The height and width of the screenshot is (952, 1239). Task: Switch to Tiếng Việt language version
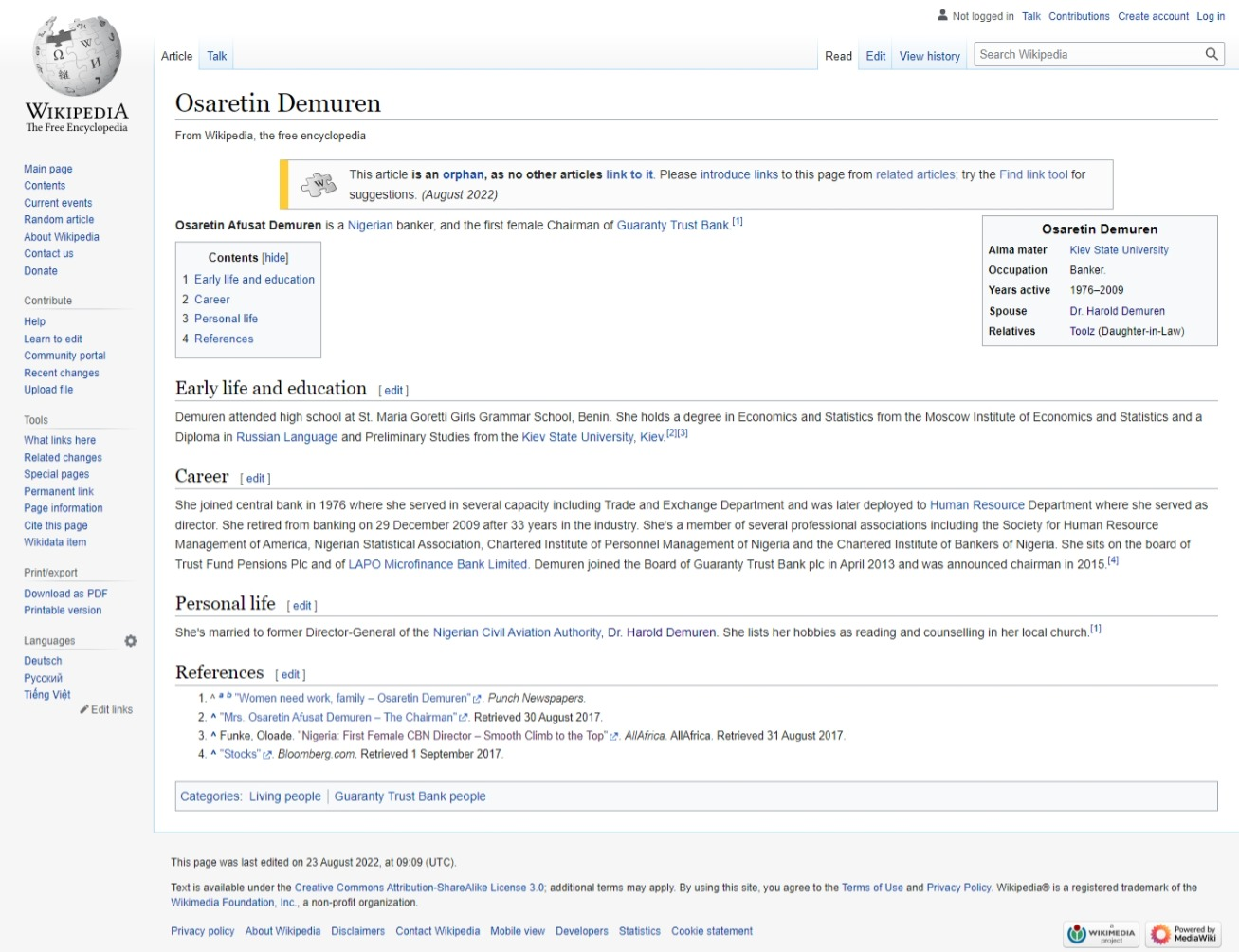[x=47, y=695]
